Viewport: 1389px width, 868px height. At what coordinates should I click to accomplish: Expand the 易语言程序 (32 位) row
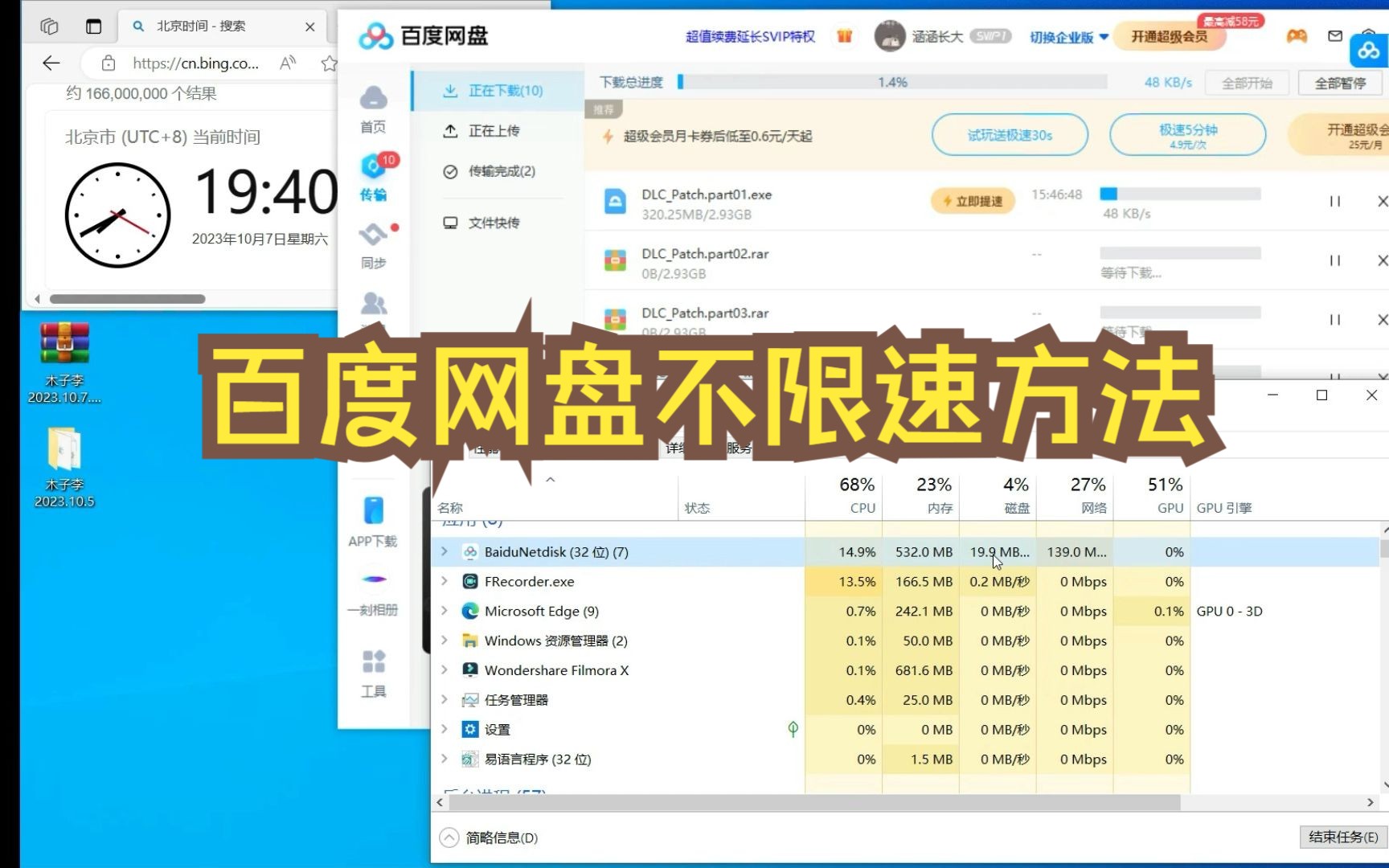(444, 759)
